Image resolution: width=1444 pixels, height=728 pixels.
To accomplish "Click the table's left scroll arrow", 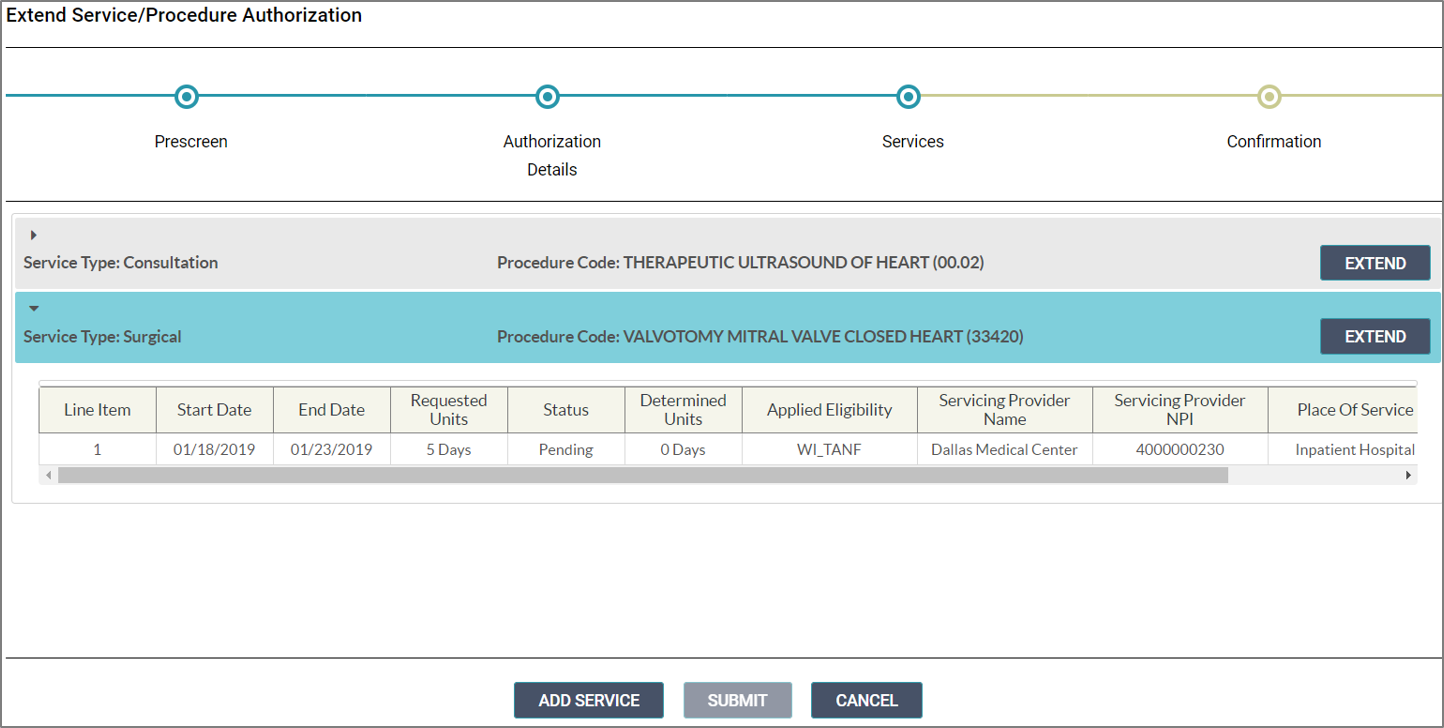I will click(48, 476).
